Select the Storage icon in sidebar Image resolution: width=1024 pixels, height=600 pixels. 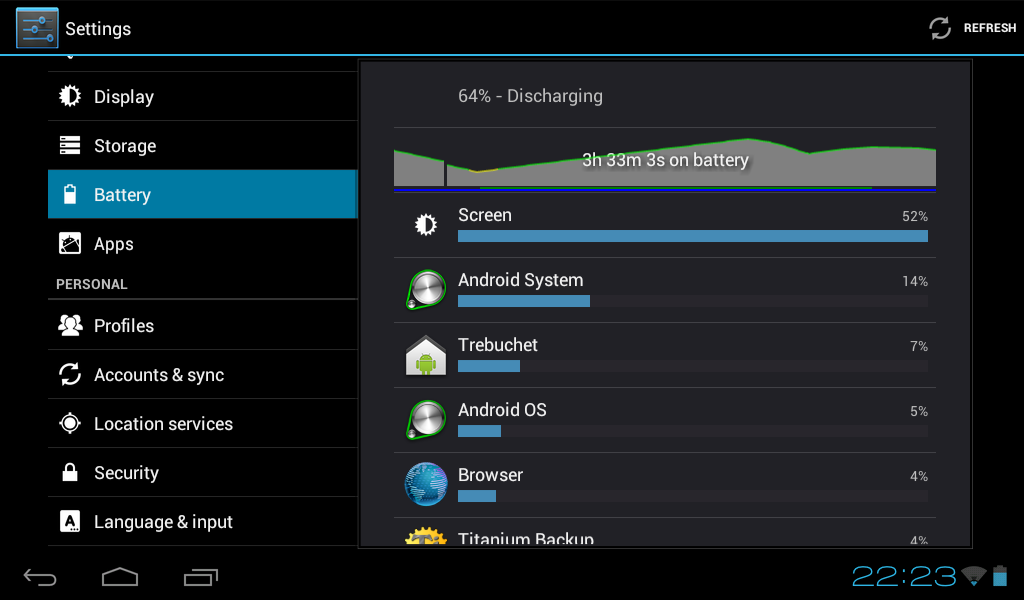(70, 145)
